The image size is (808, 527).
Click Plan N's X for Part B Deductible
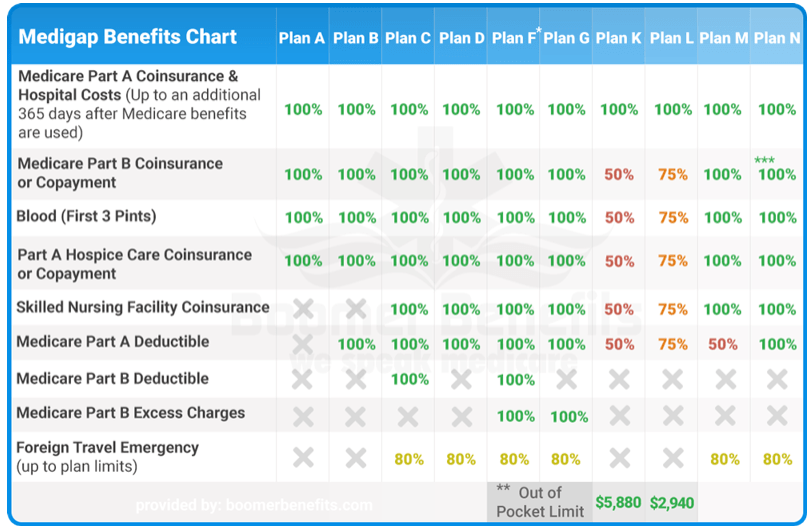pos(777,380)
